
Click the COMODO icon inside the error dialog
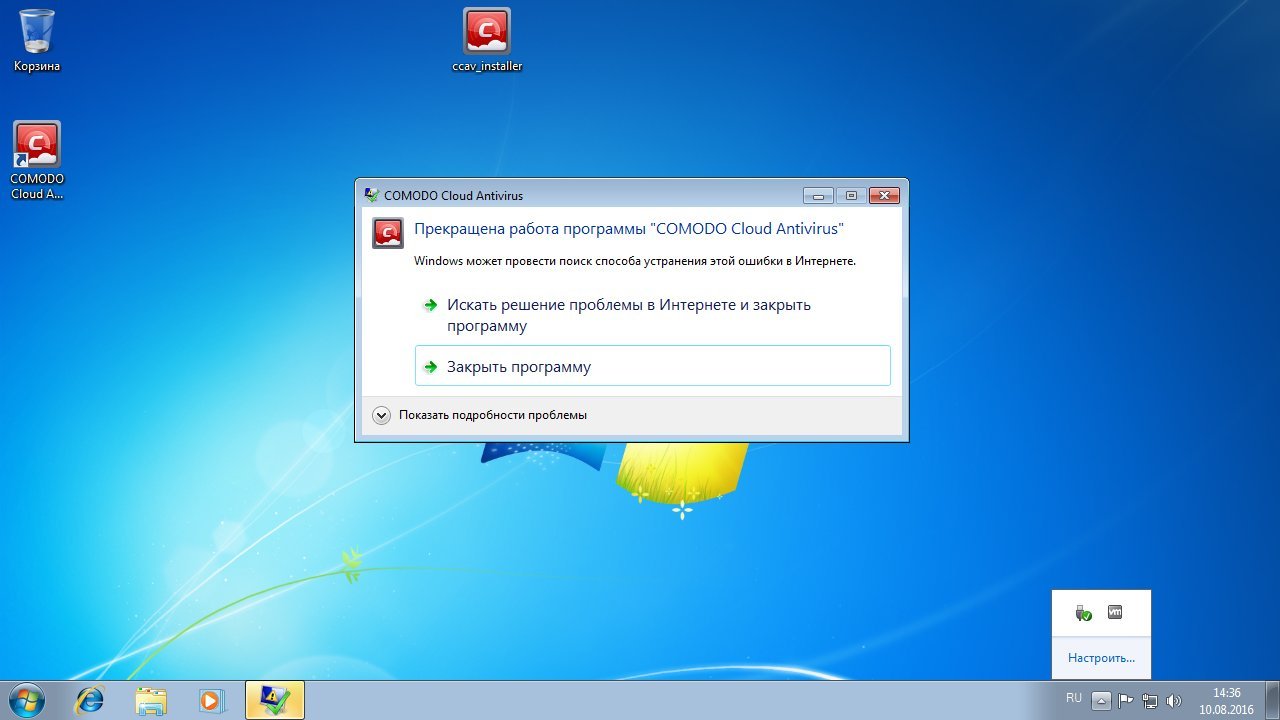388,232
